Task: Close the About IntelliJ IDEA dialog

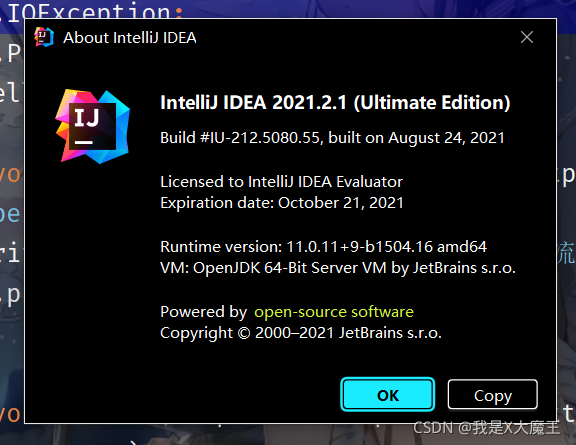Action: coord(527,37)
